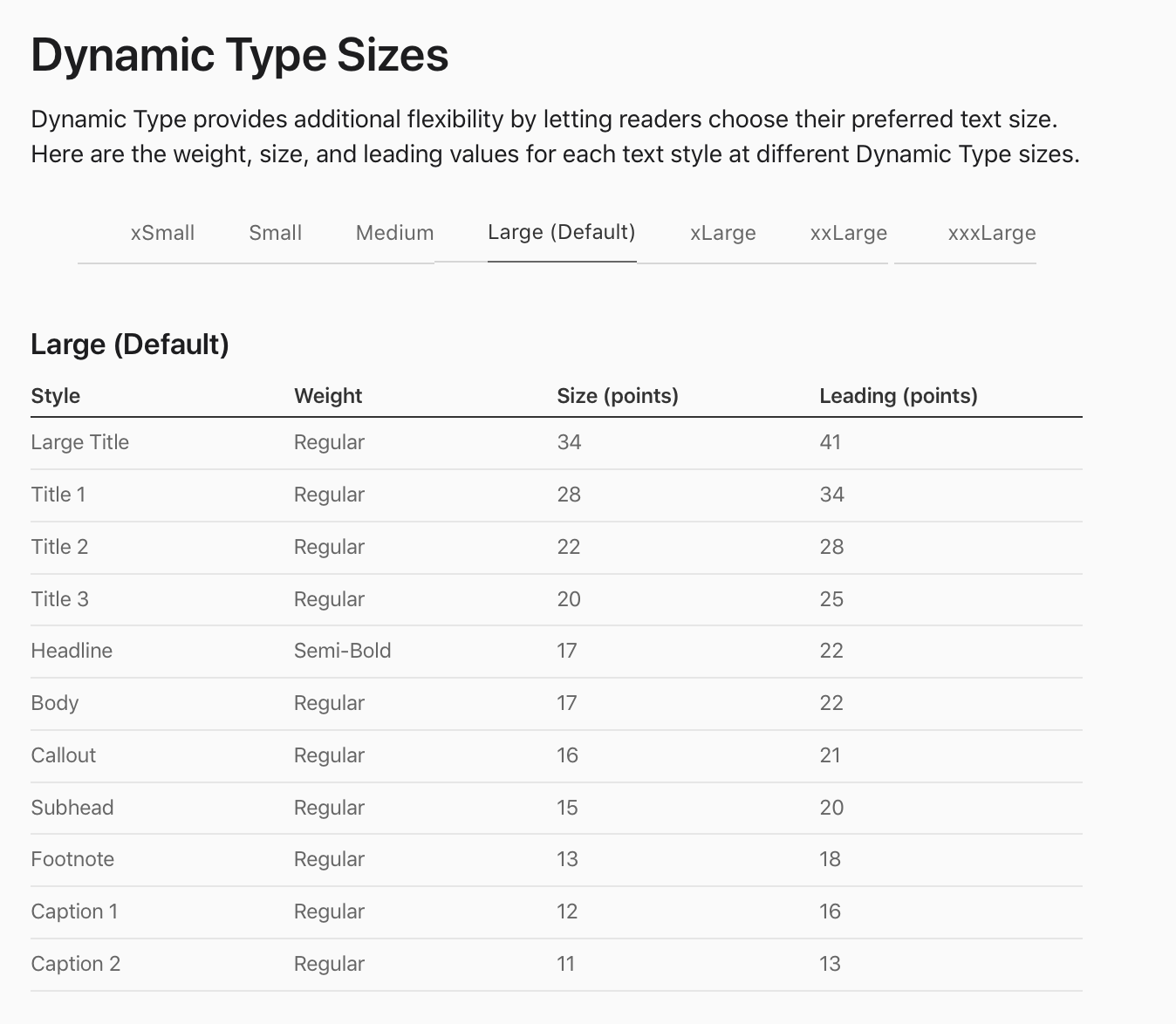Switch to the xLarge tab
Viewport: 1176px width, 1024px height.
(722, 233)
